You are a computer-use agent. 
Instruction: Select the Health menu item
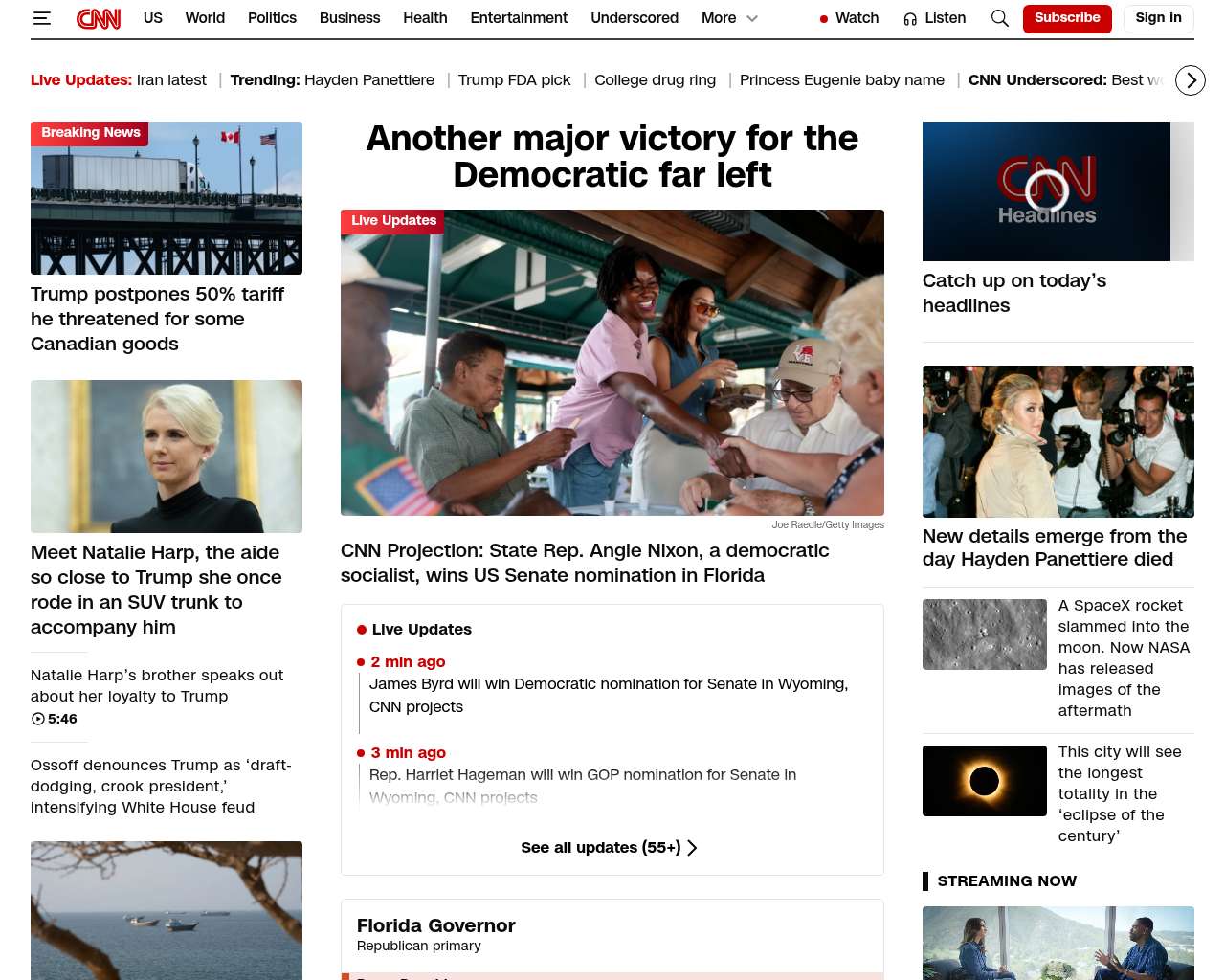[x=425, y=18]
